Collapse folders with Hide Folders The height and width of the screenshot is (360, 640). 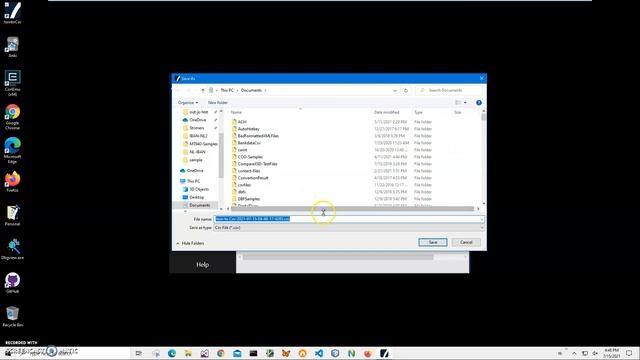coord(190,243)
